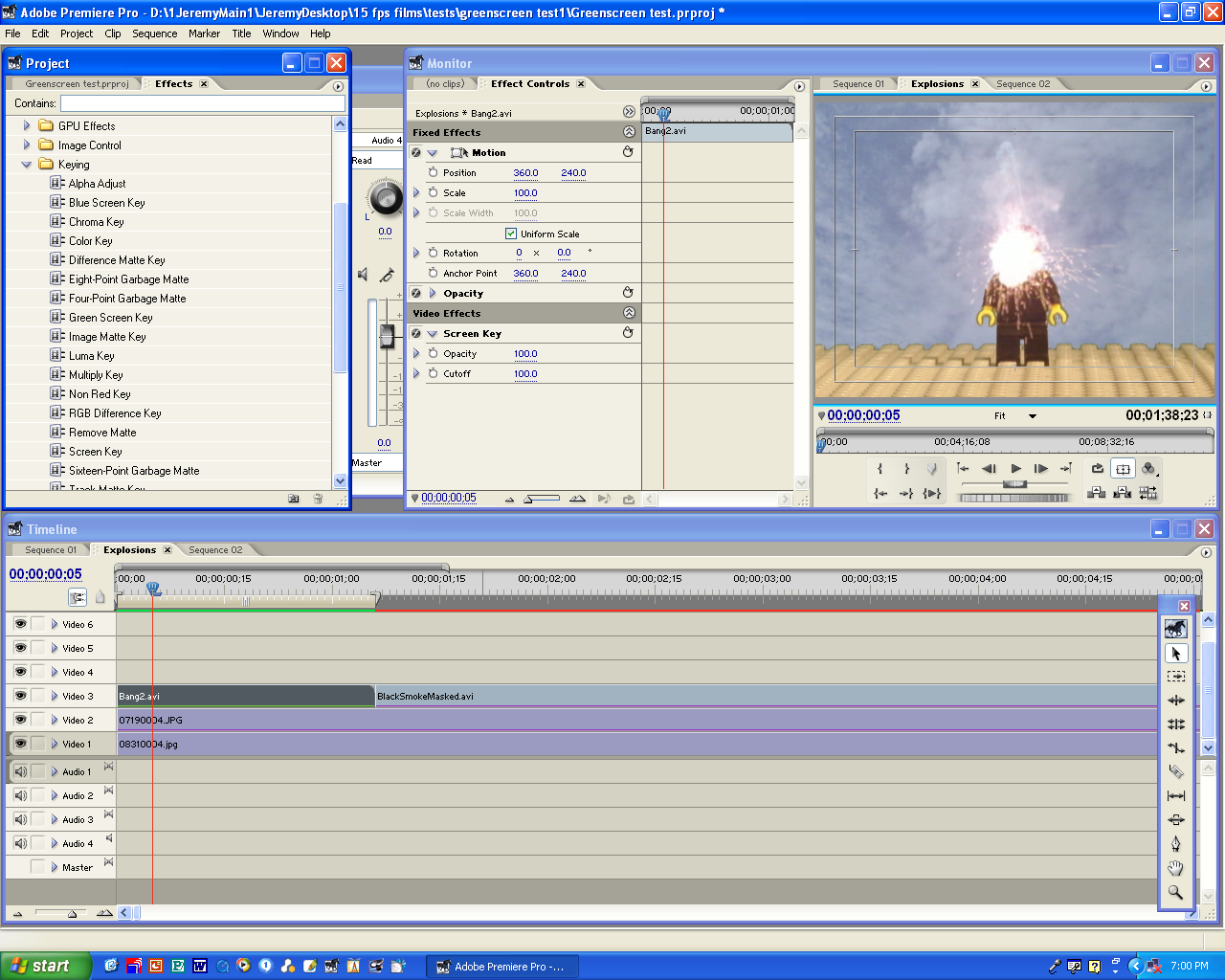
Task: Click the Cutoff value 100.0
Action: tap(525, 374)
